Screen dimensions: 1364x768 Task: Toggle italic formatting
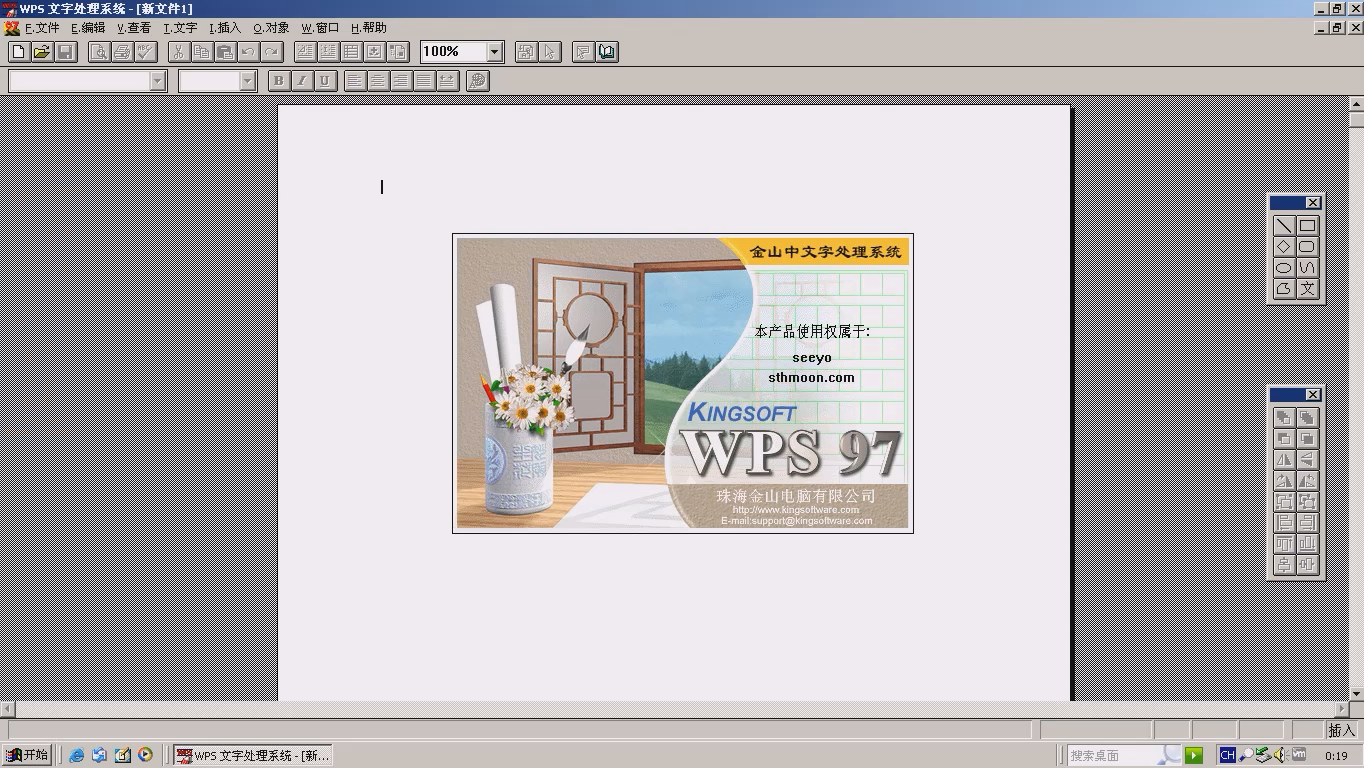pyautogui.click(x=302, y=81)
